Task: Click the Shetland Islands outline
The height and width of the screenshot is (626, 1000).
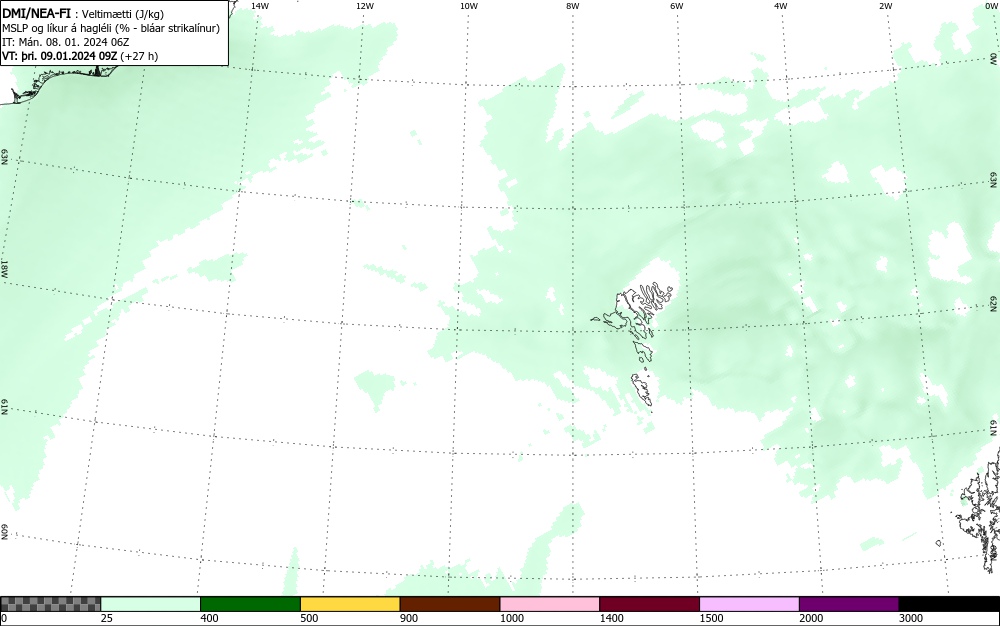Action: click(980, 510)
